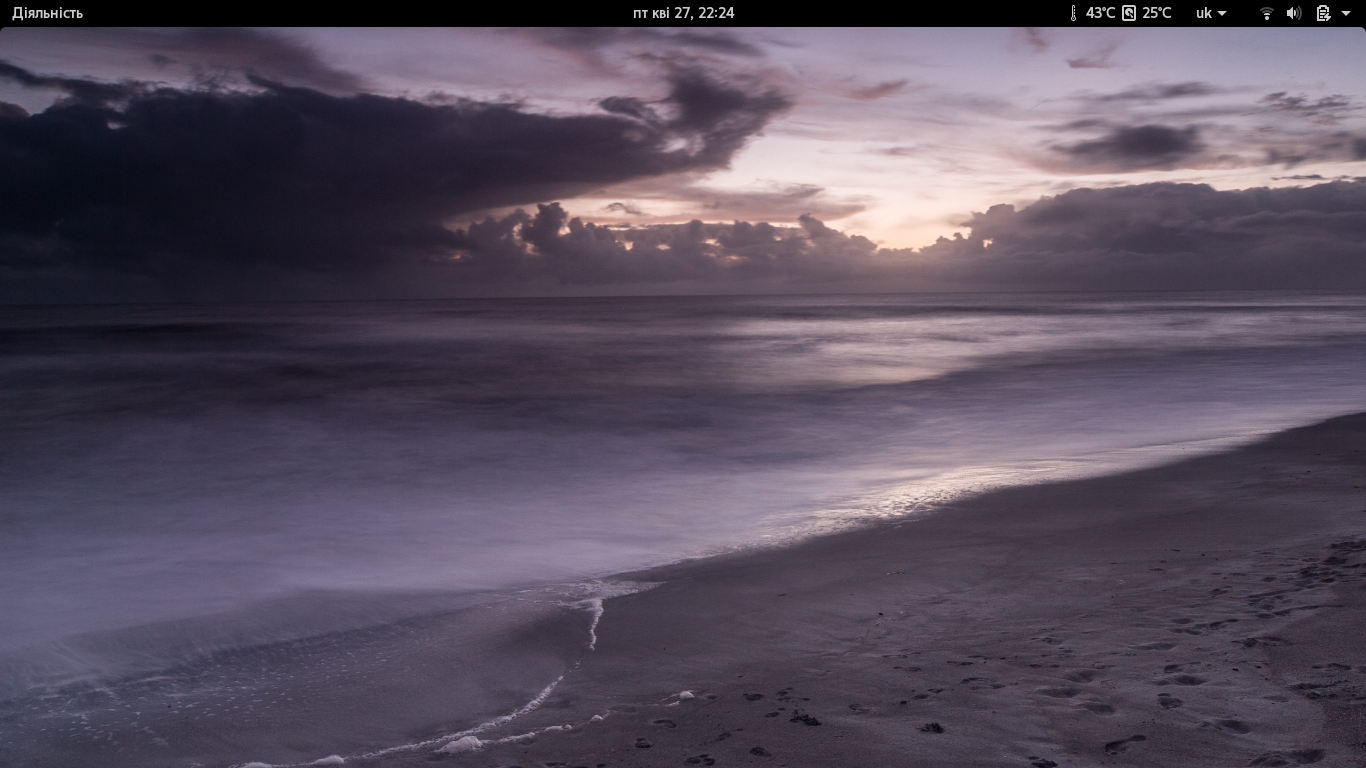Expand the system menu arrow after battery

(1344, 14)
